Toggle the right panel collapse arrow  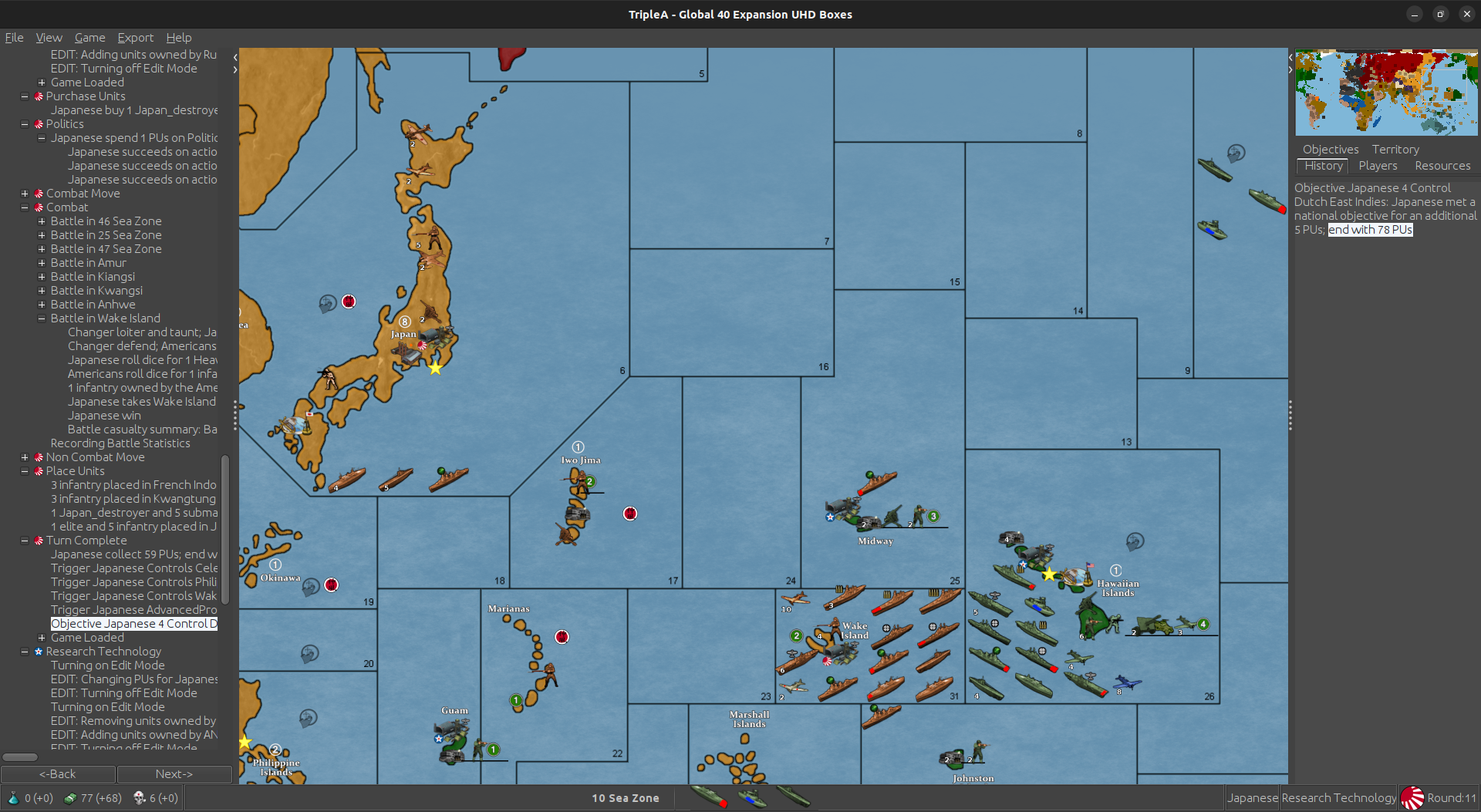(1290, 69)
